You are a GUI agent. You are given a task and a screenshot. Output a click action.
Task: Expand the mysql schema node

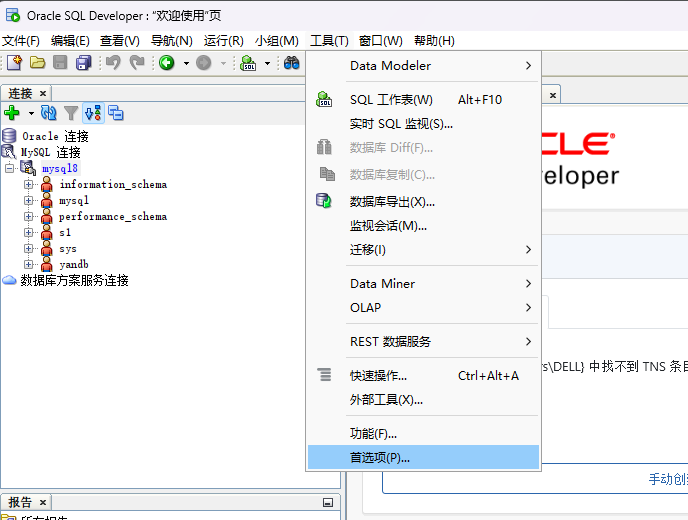[x=29, y=201]
